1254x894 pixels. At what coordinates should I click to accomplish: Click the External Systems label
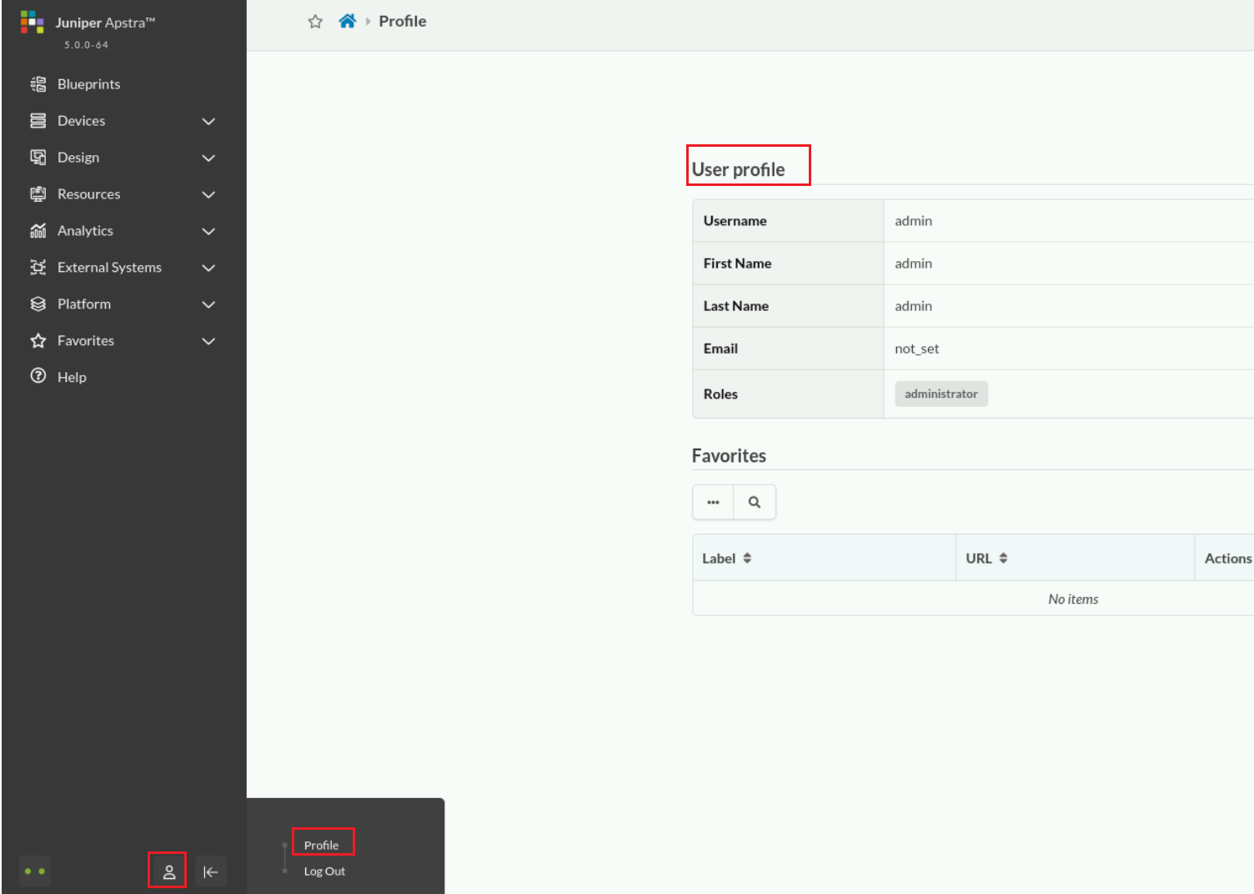(x=109, y=267)
